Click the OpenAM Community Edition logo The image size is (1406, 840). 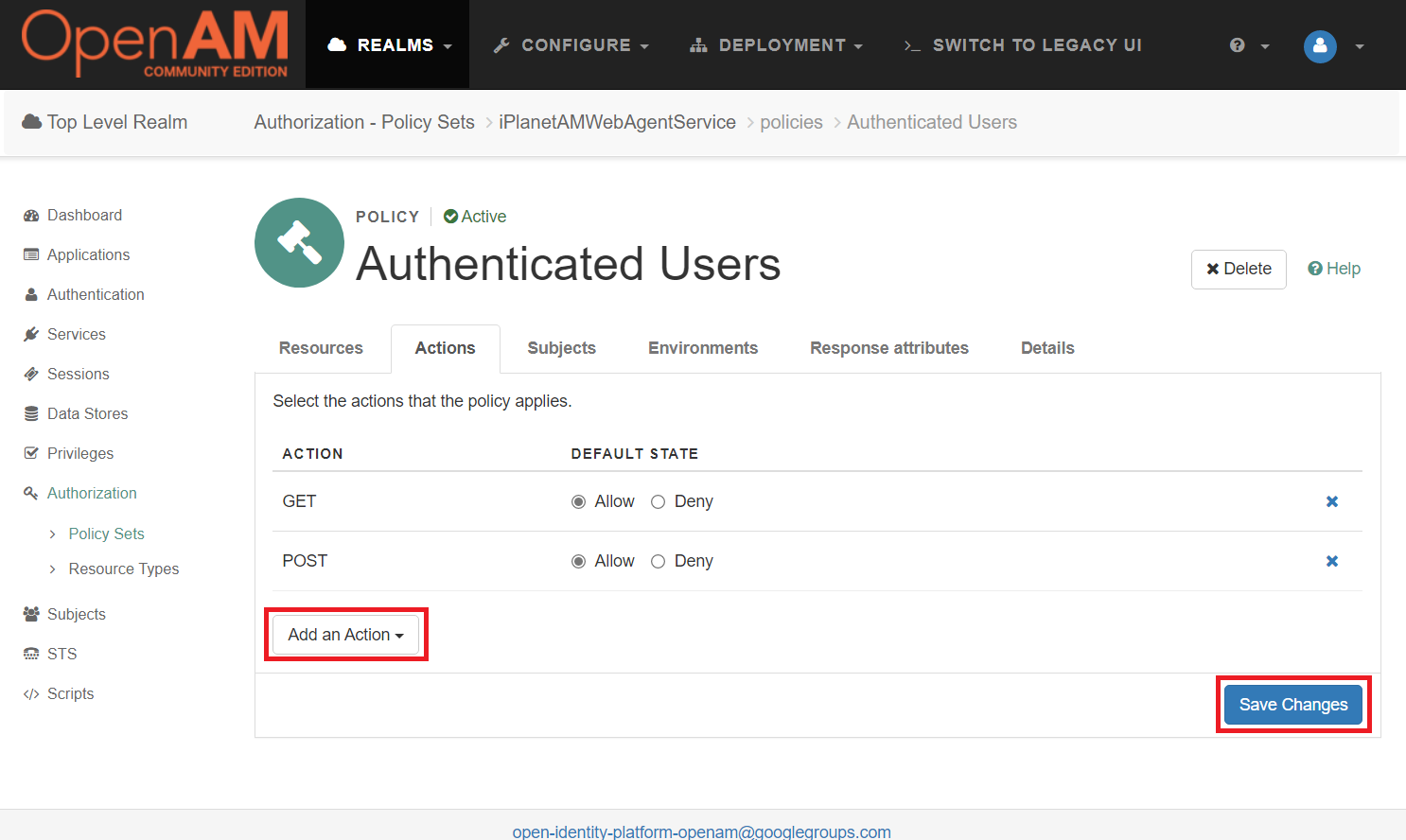point(155,44)
